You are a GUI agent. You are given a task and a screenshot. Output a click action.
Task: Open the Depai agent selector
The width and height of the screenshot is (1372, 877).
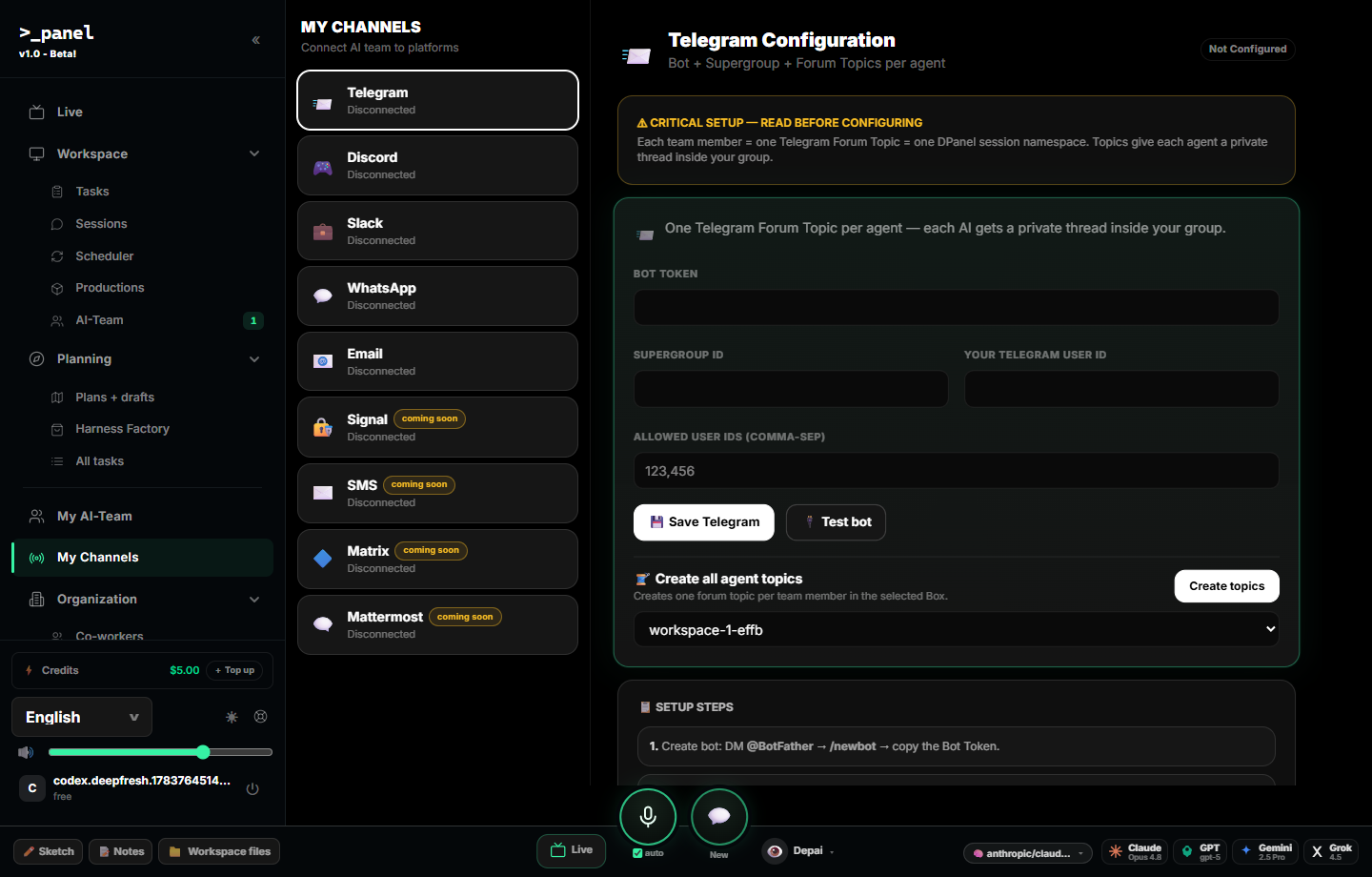pos(799,851)
